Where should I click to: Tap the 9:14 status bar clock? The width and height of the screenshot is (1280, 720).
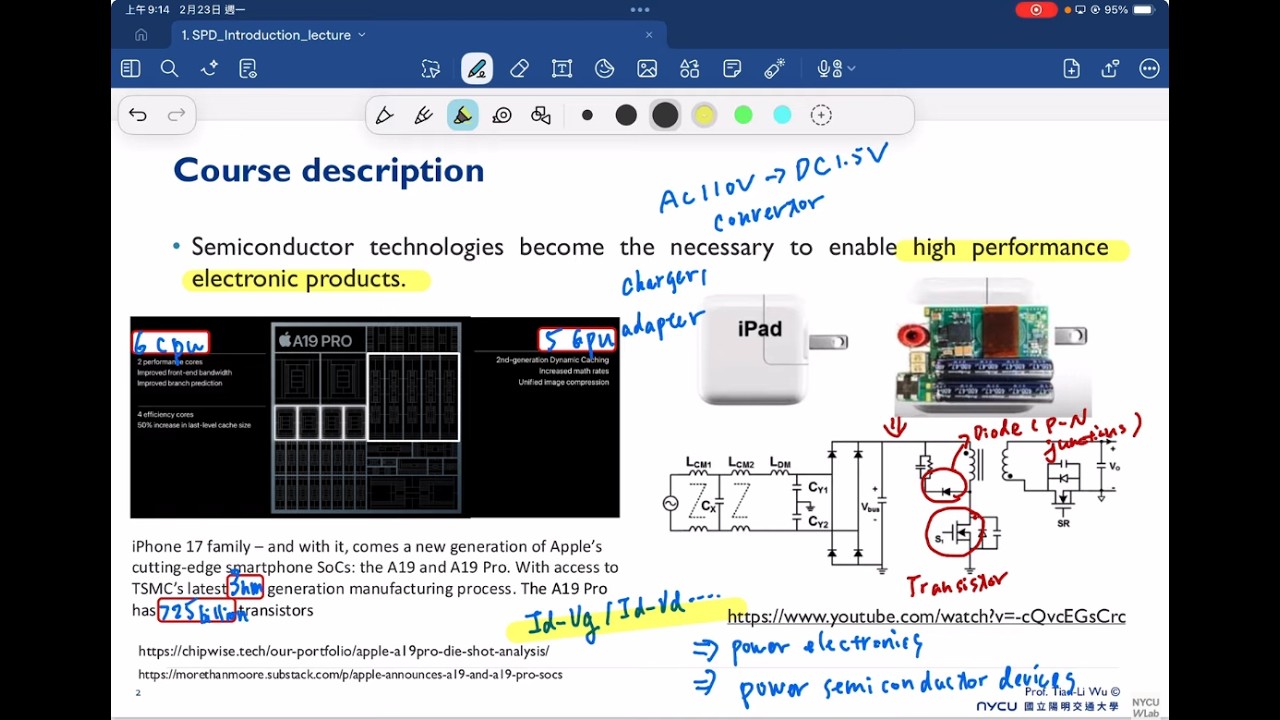pyautogui.click(x=147, y=10)
